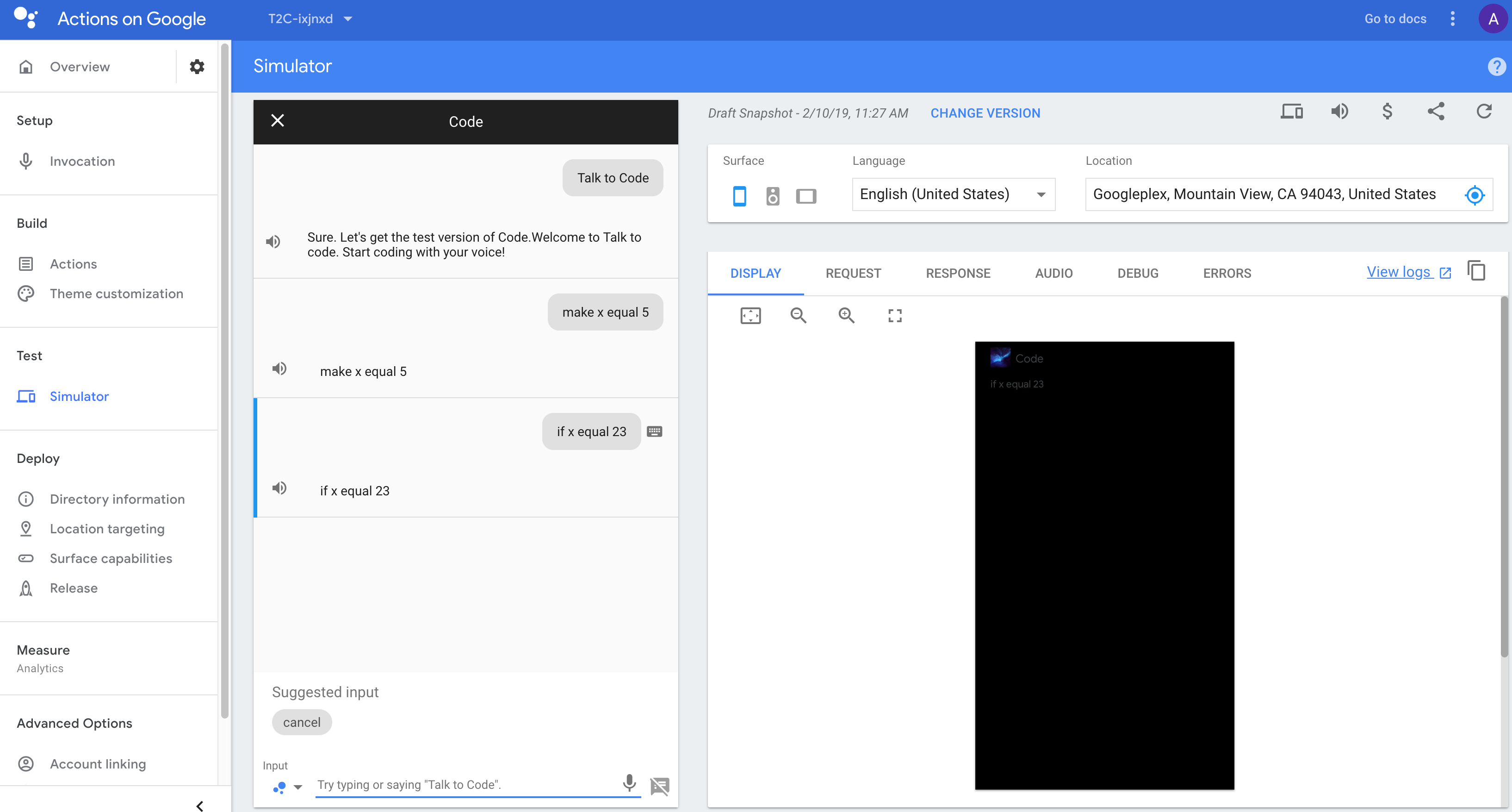Open the input type dropdown arrow
Screen dimensions: 1512x812
(298, 787)
